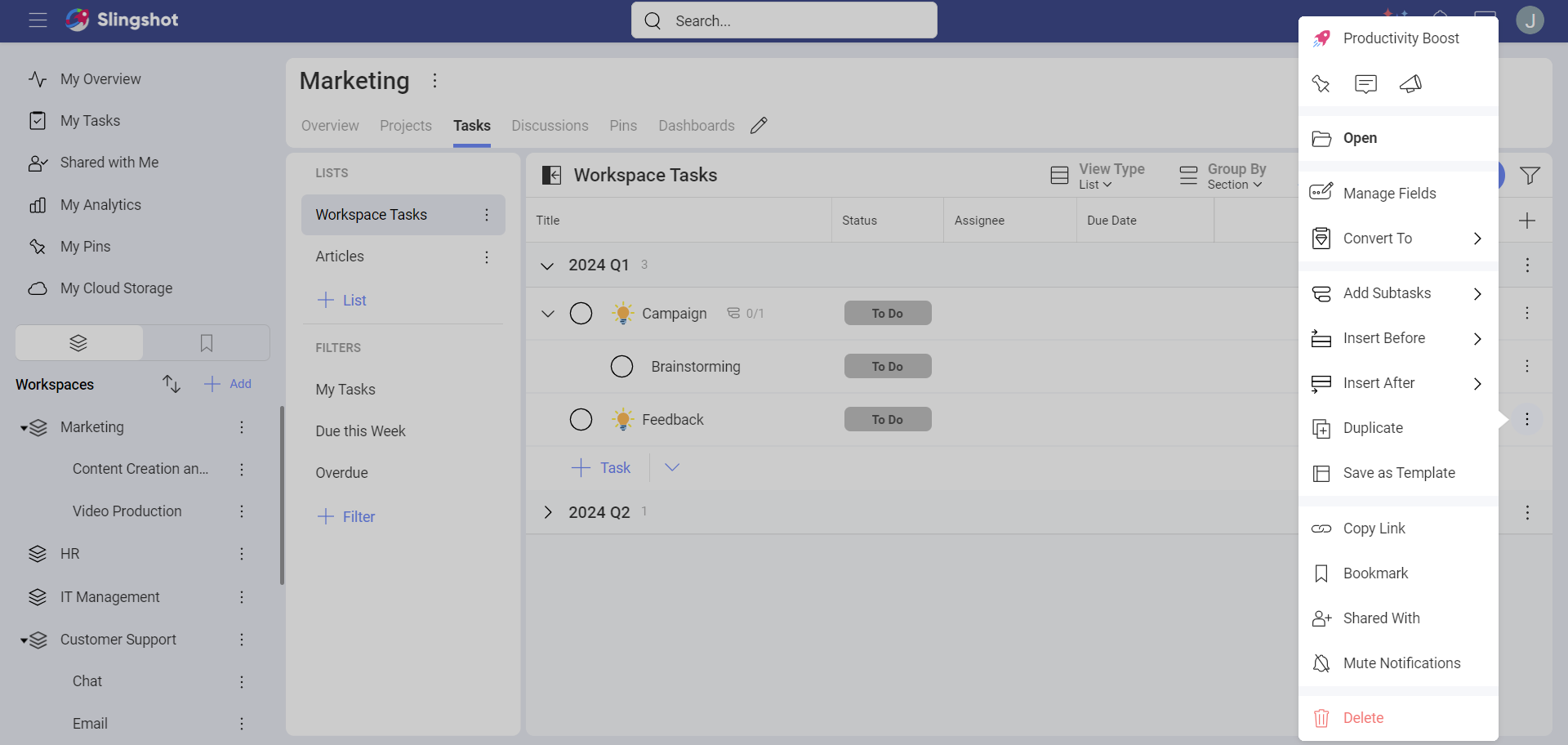
Task: Add a new column with plus icon
Action: (x=1526, y=221)
